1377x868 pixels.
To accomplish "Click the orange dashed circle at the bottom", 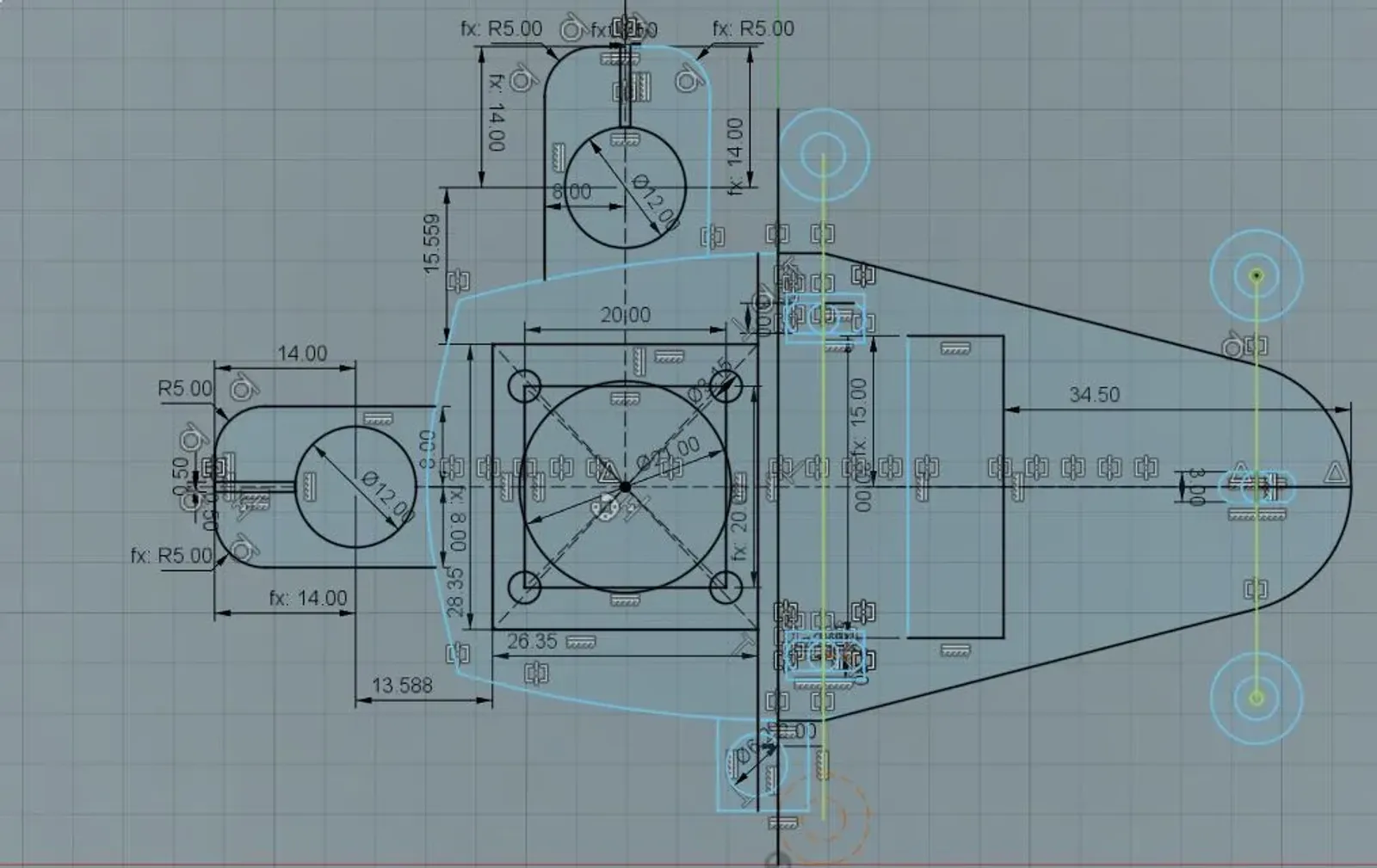I will coord(824,817).
